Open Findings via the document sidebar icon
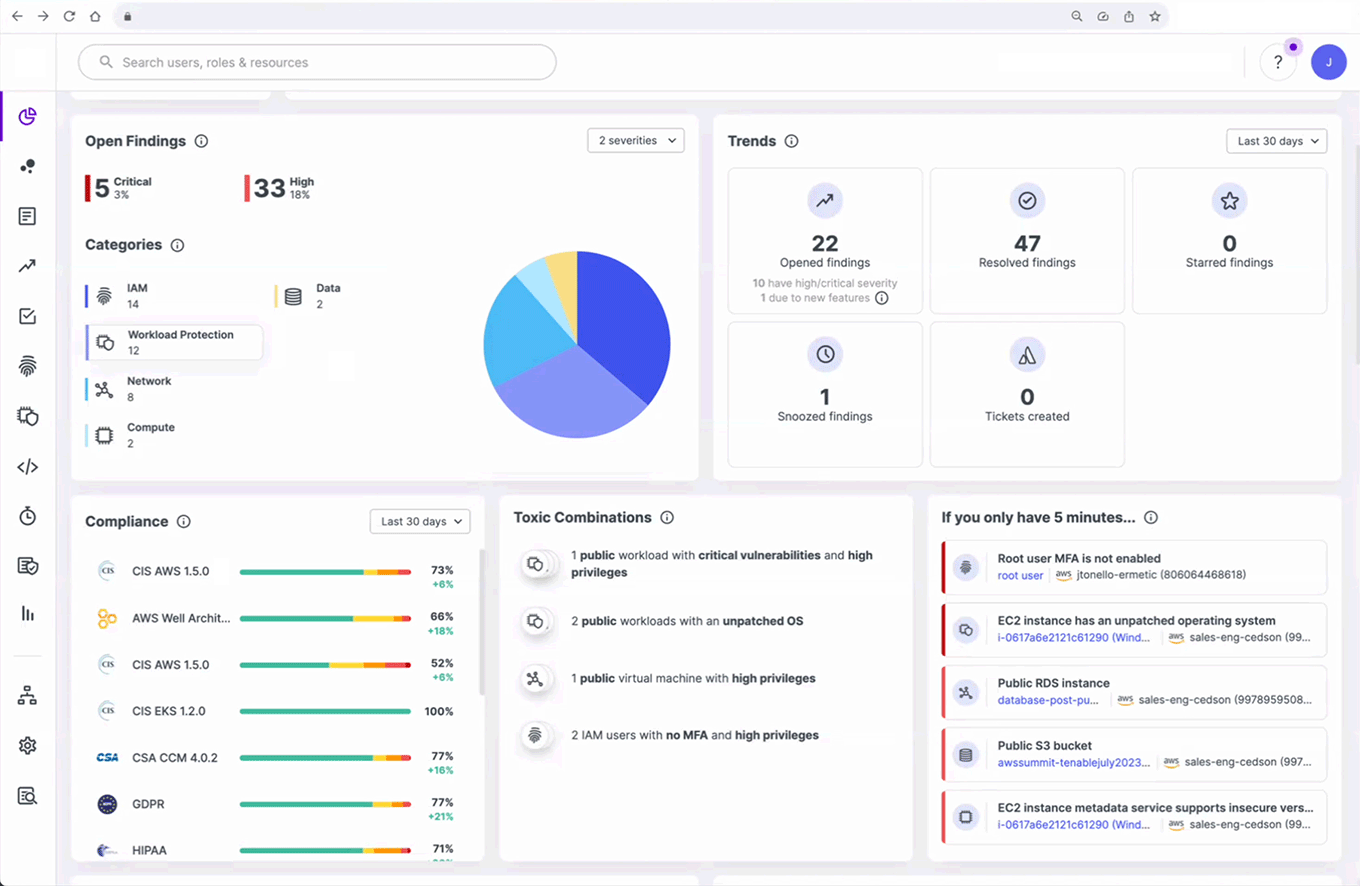This screenshot has height=886, width=1360. pyautogui.click(x=27, y=216)
